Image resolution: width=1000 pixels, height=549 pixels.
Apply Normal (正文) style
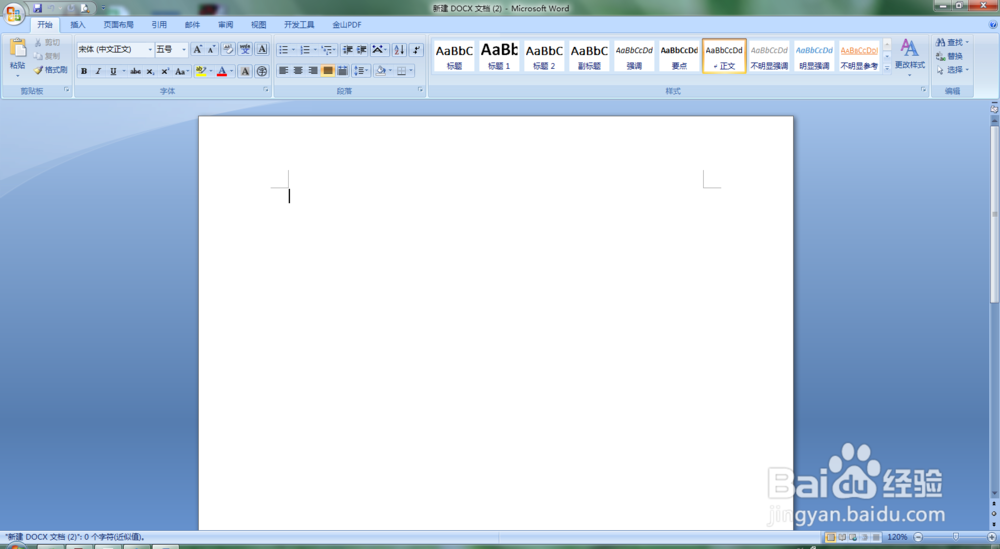click(724, 55)
